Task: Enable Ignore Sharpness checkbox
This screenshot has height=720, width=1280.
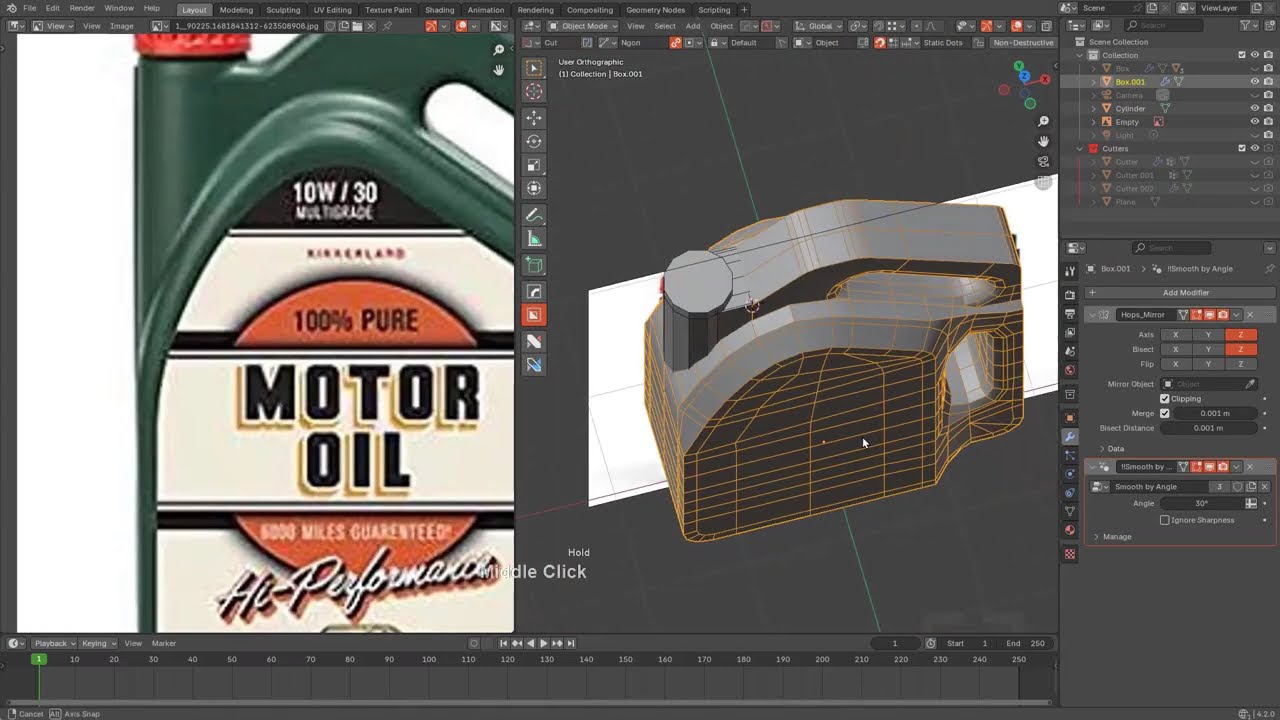Action: [x=1165, y=520]
